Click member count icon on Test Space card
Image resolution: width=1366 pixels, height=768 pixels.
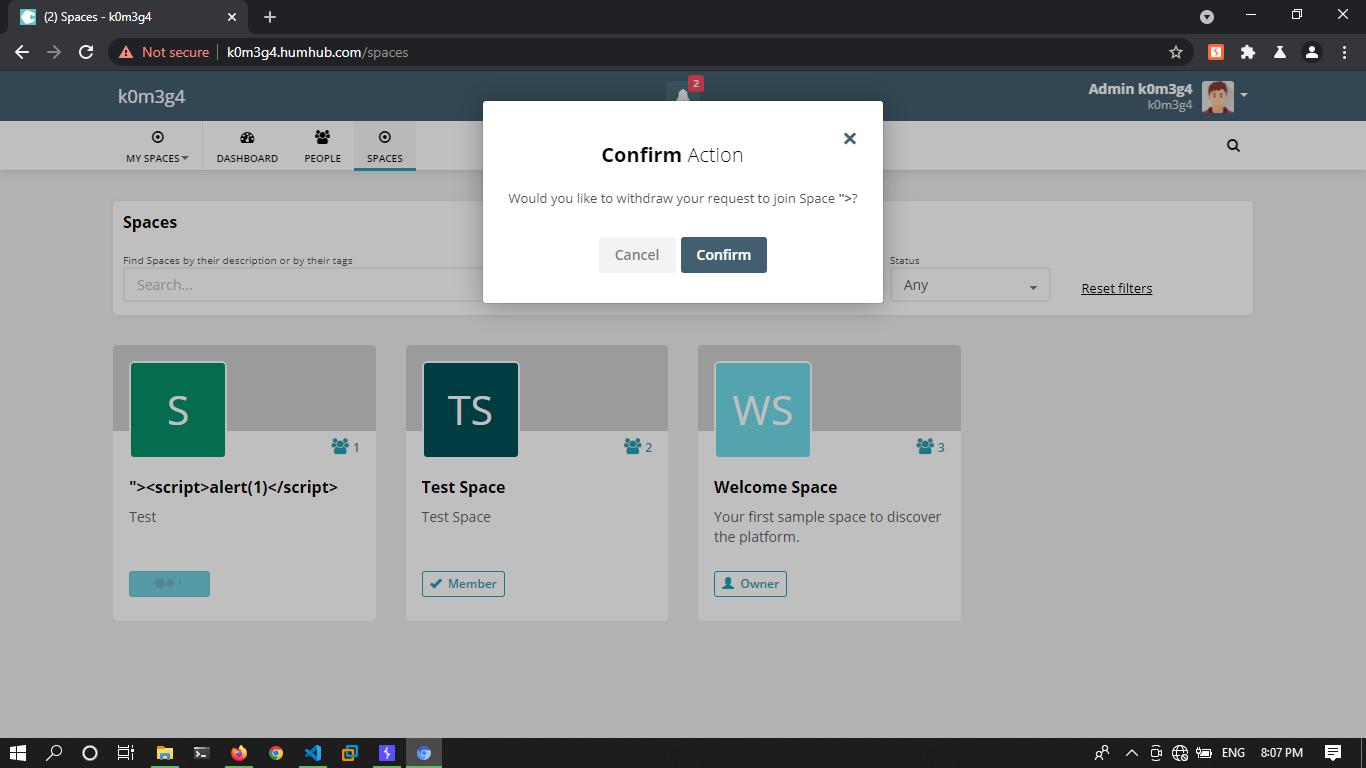(632, 446)
